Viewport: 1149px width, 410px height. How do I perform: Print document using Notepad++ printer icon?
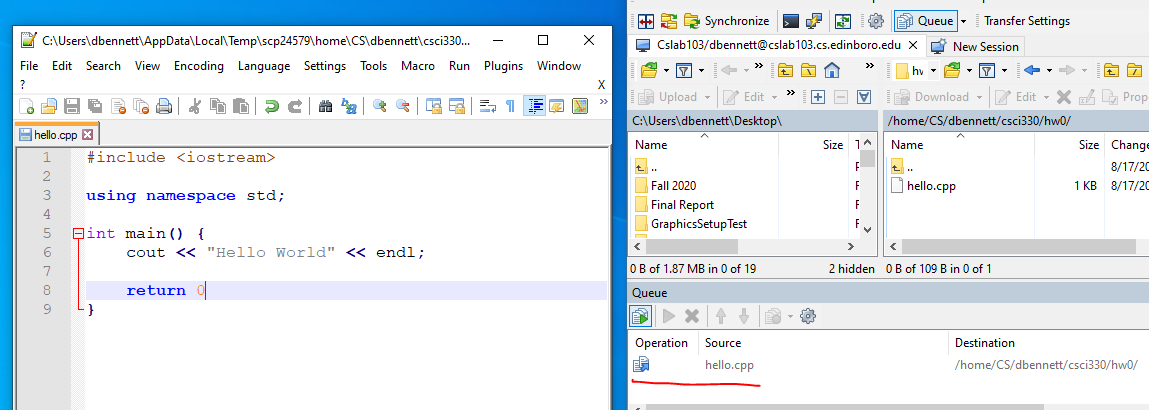[164, 106]
